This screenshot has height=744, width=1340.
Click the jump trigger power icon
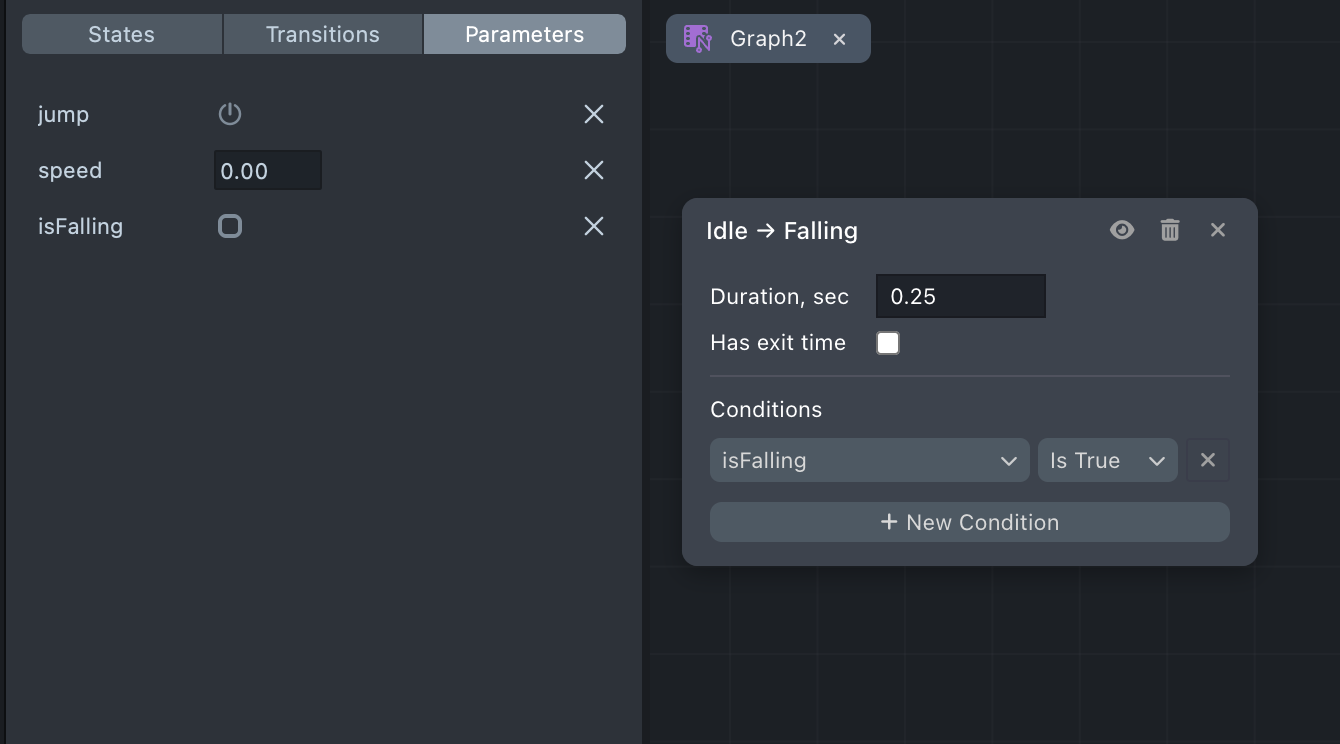tap(230, 114)
